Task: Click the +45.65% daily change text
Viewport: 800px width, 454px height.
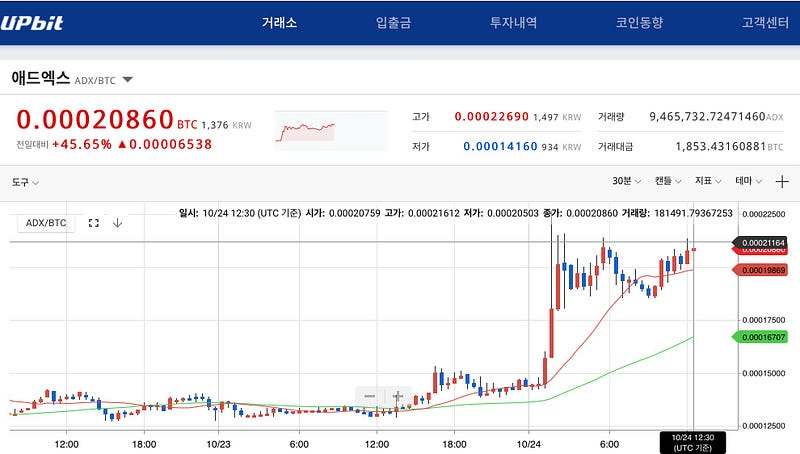Action: pyautogui.click(x=82, y=144)
